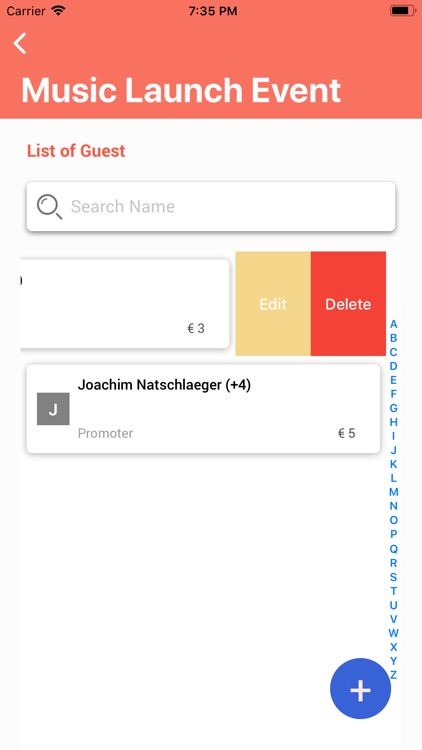The width and height of the screenshot is (422, 750).
Task: Jump to letter V in the index
Action: 393,619
